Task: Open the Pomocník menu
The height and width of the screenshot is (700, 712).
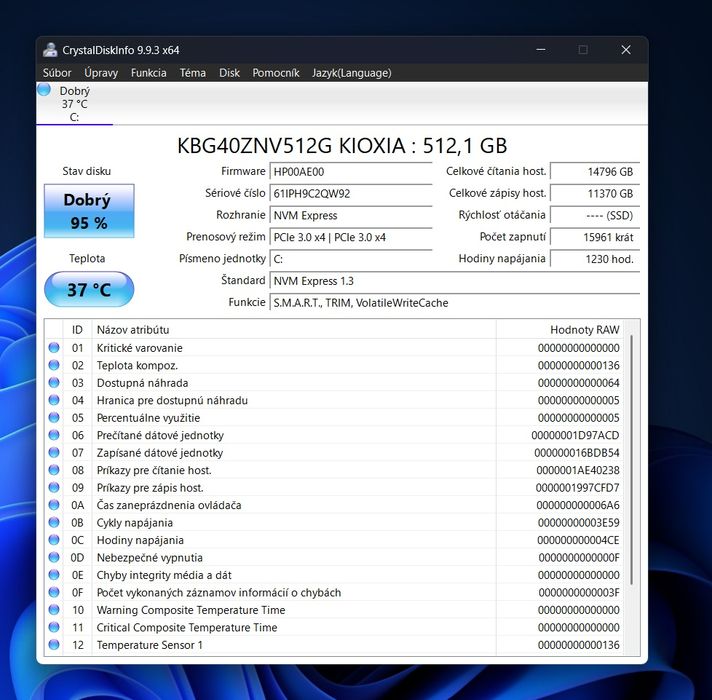Action: point(276,73)
